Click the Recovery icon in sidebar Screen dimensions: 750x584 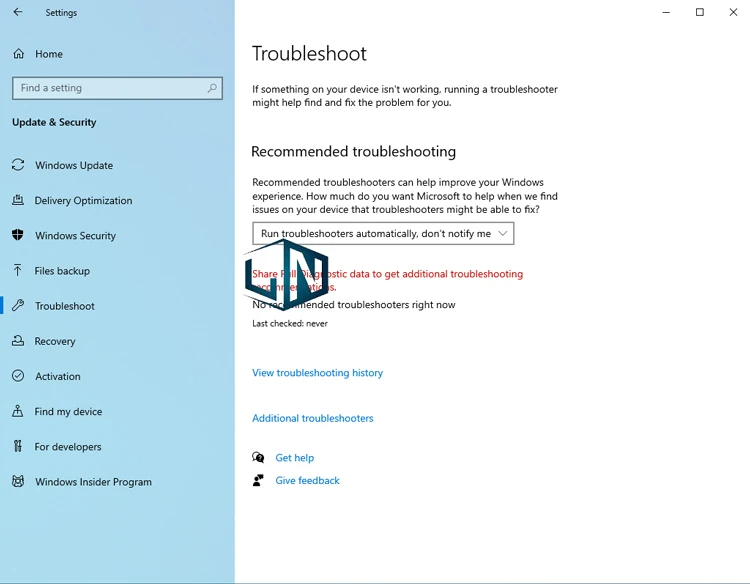(x=18, y=341)
